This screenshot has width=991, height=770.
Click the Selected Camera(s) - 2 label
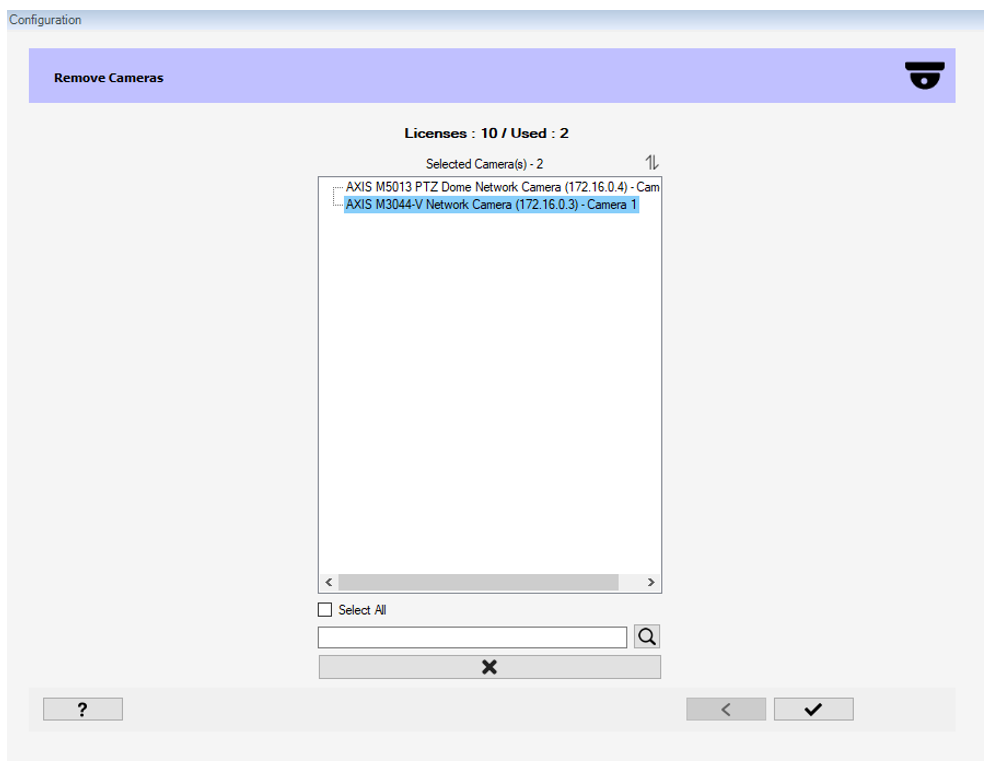[x=484, y=164]
